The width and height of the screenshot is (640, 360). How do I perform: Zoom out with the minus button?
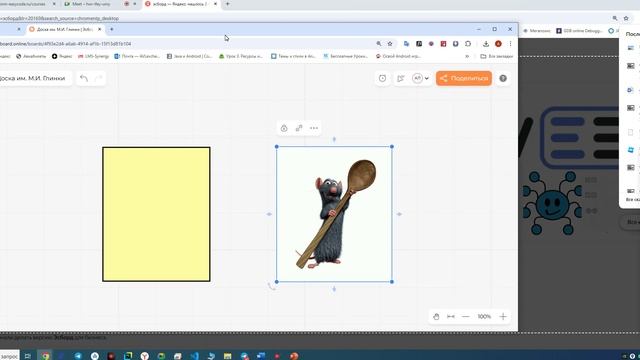click(466, 317)
